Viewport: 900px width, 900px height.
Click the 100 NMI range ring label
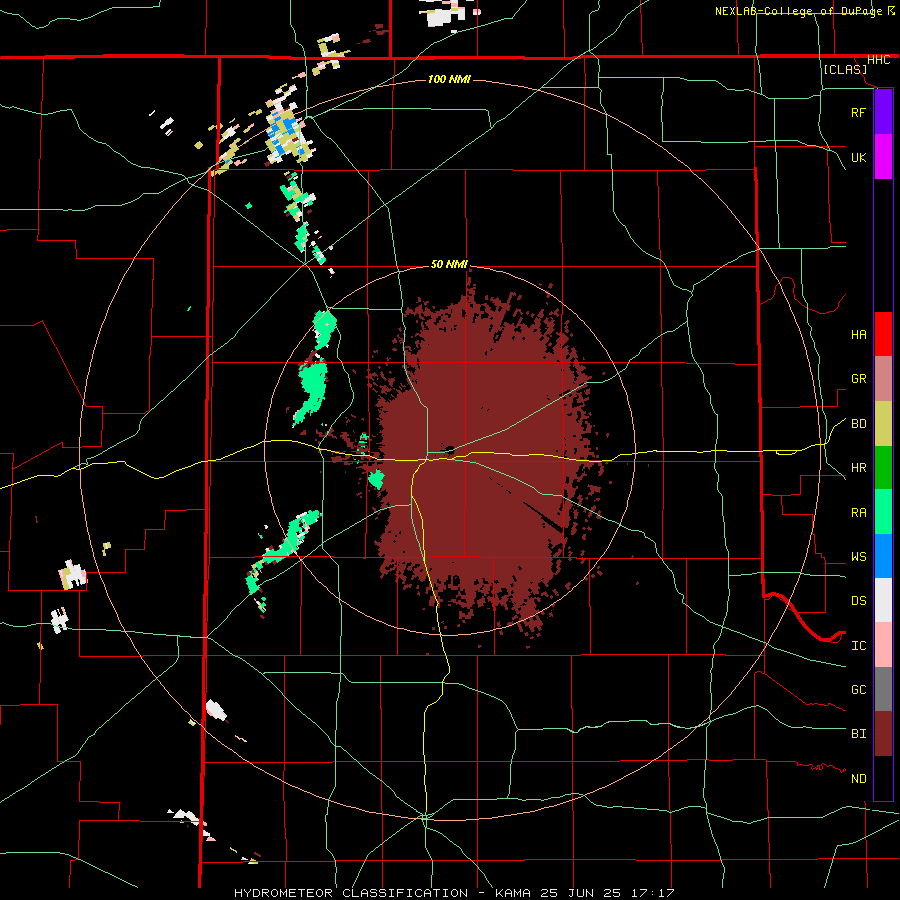pyautogui.click(x=449, y=79)
